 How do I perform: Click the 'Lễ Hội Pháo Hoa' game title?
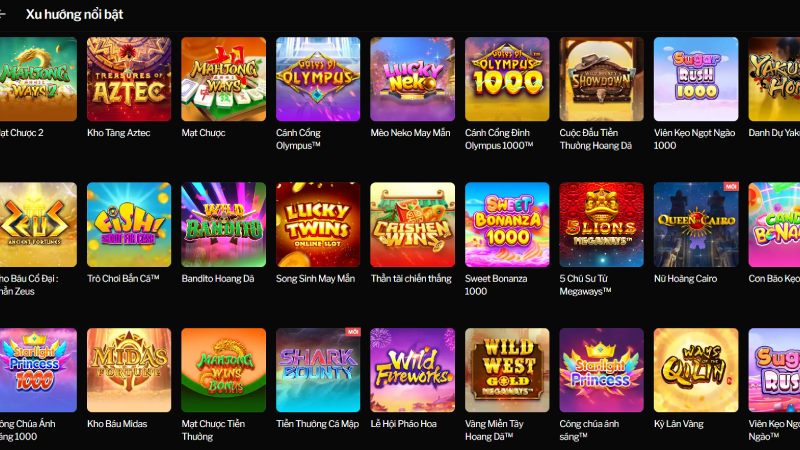click(x=404, y=424)
